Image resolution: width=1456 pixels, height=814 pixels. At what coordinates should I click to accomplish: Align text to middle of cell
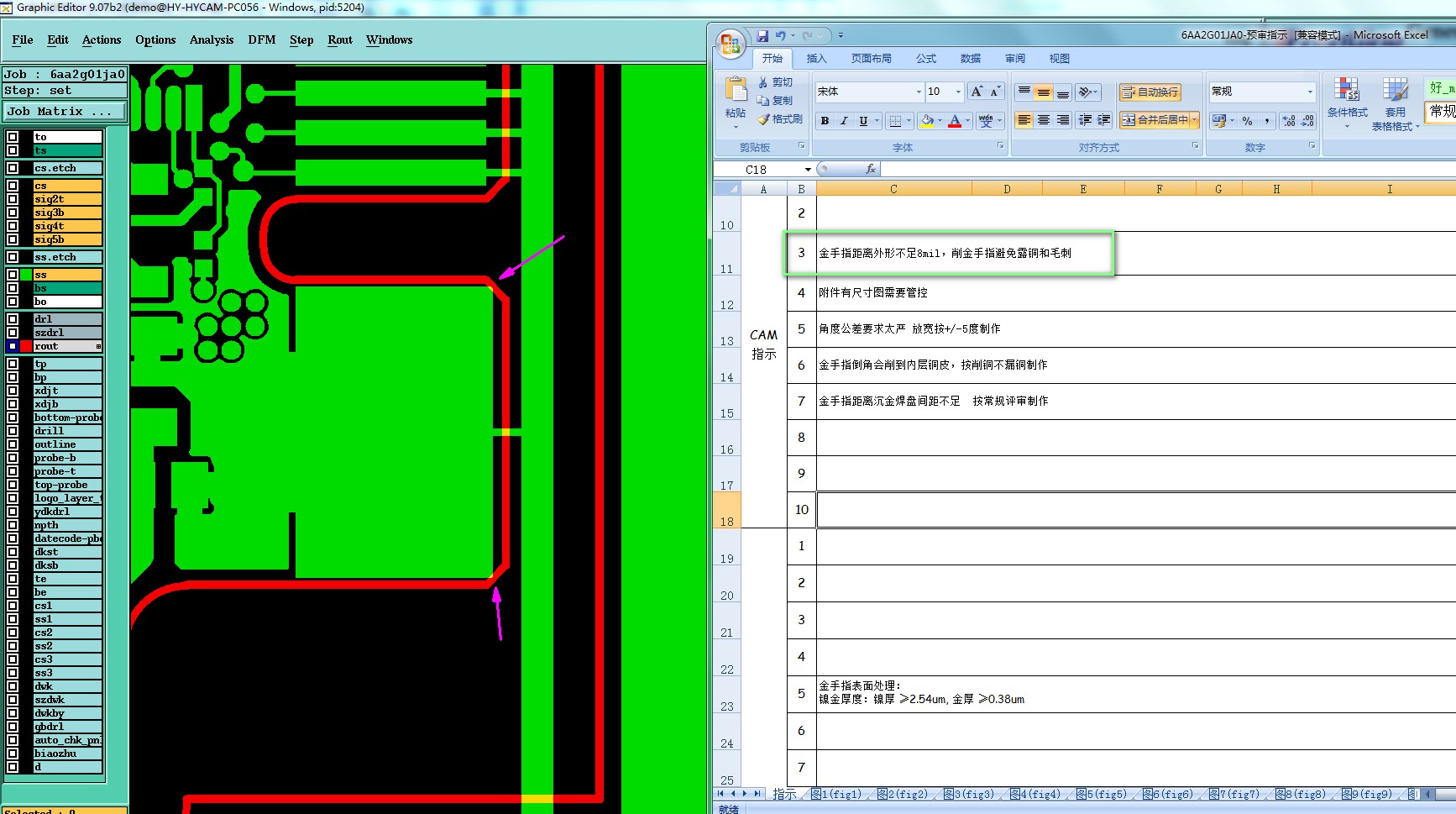click(1043, 92)
